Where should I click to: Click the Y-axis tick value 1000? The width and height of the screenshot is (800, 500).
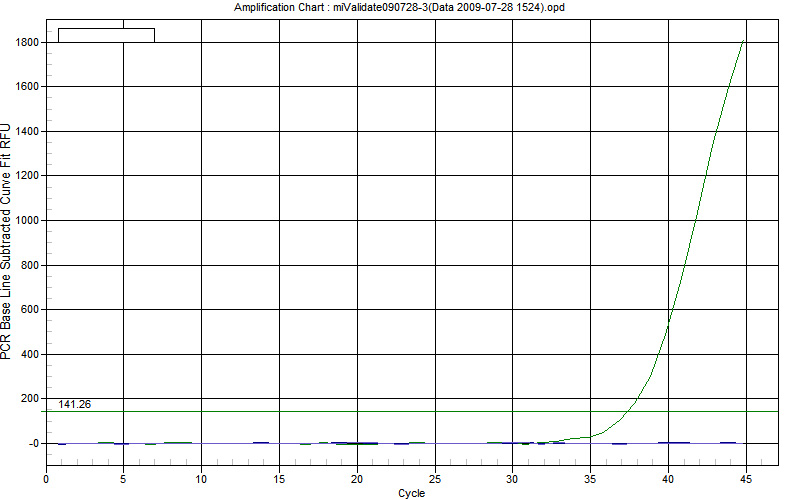28,220
